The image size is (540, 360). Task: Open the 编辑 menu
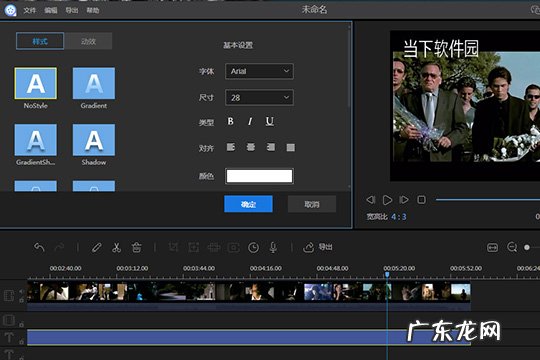51,10
